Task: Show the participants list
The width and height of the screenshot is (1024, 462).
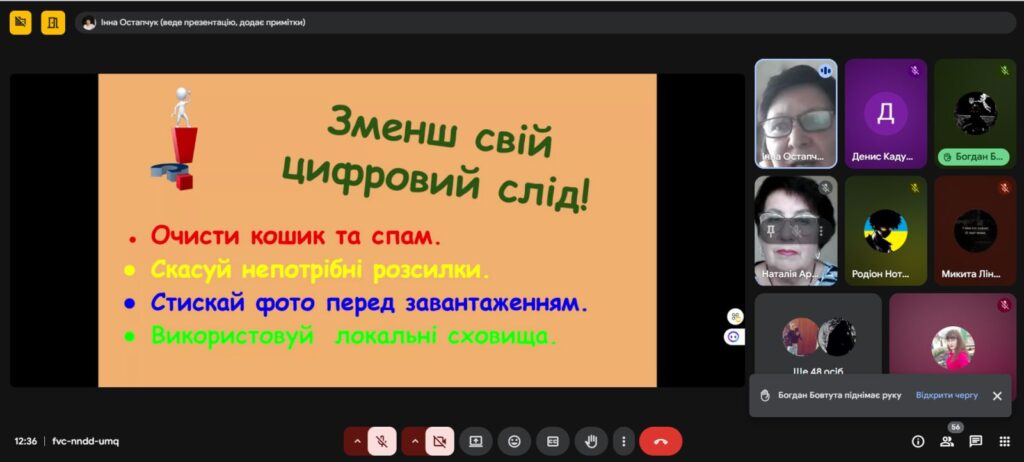Action: click(x=947, y=441)
